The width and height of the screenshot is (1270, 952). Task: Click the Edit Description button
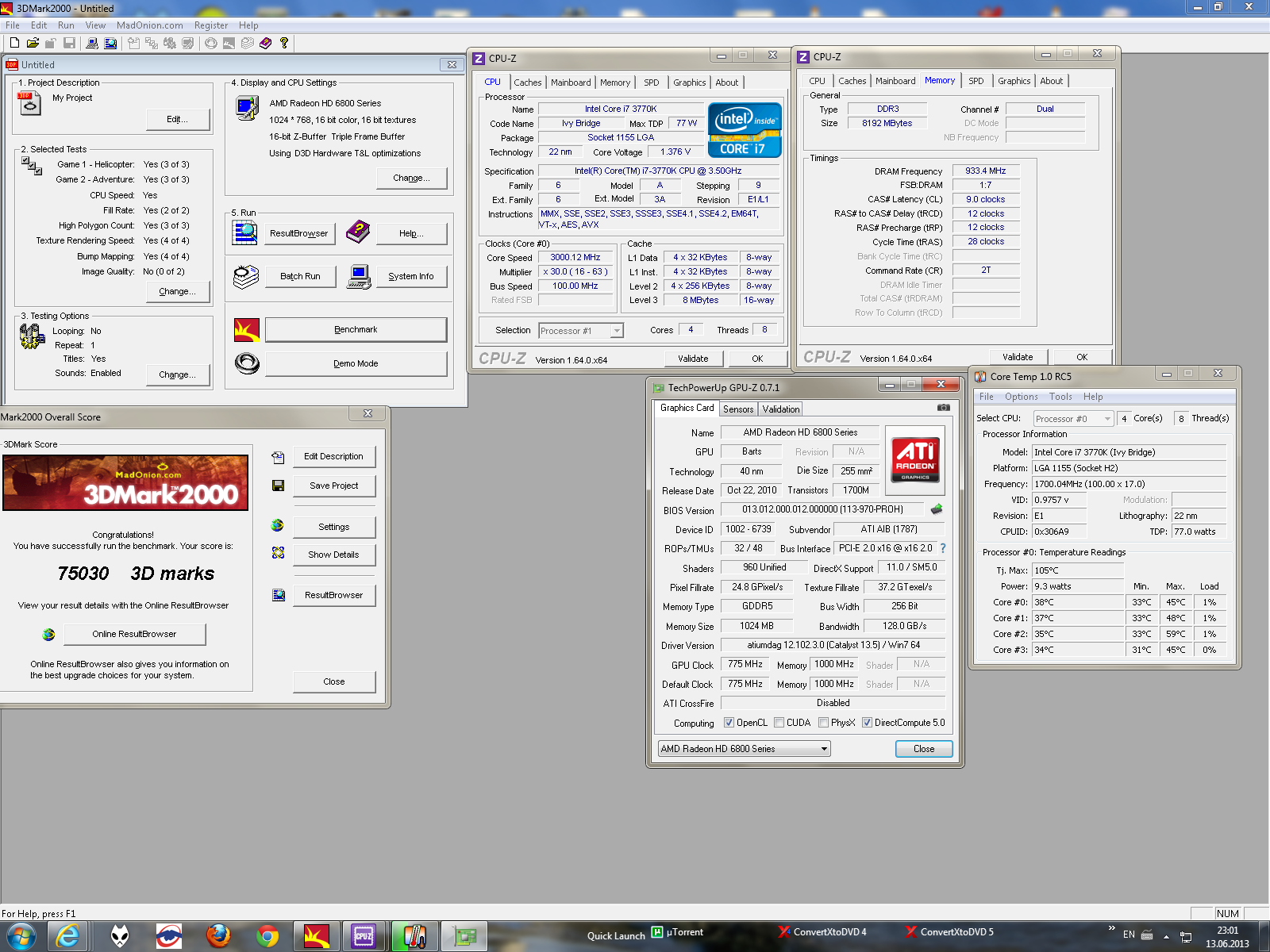(x=333, y=456)
